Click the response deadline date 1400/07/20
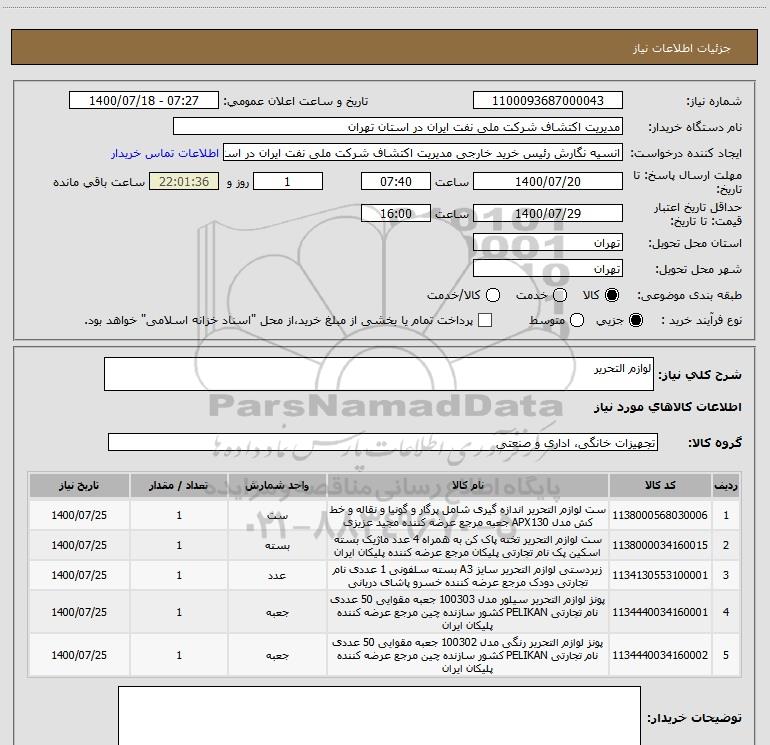This screenshot has height=745, width=770. [x=548, y=181]
